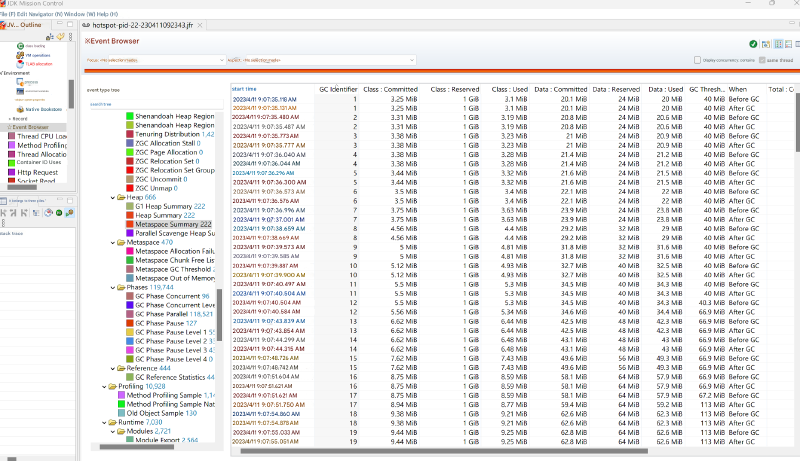The height and width of the screenshot is (461, 800).
Task: Click the Phases folder icon in event tree
Action: click(120, 287)
